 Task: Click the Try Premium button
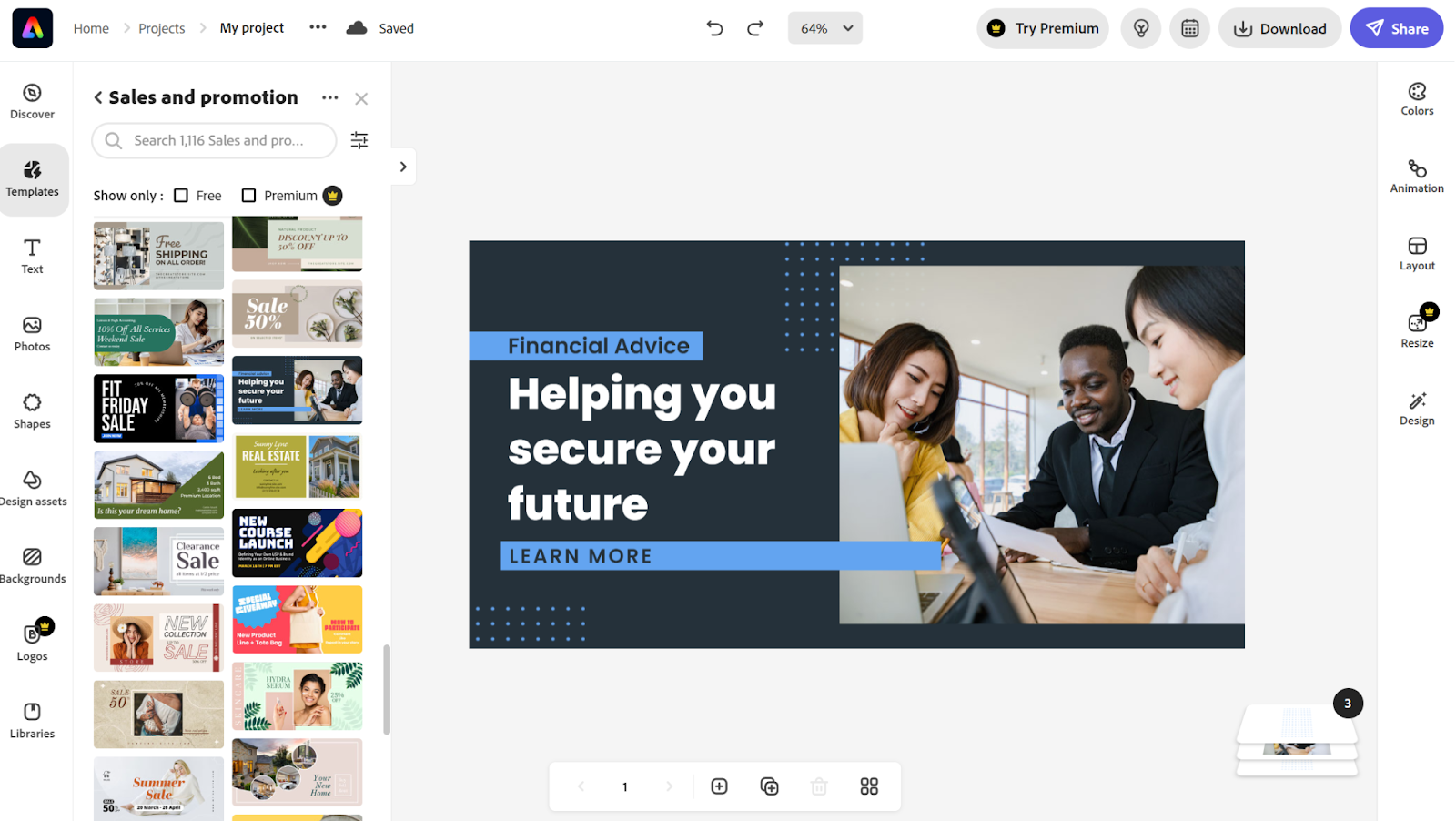[x=1043, y=28]
